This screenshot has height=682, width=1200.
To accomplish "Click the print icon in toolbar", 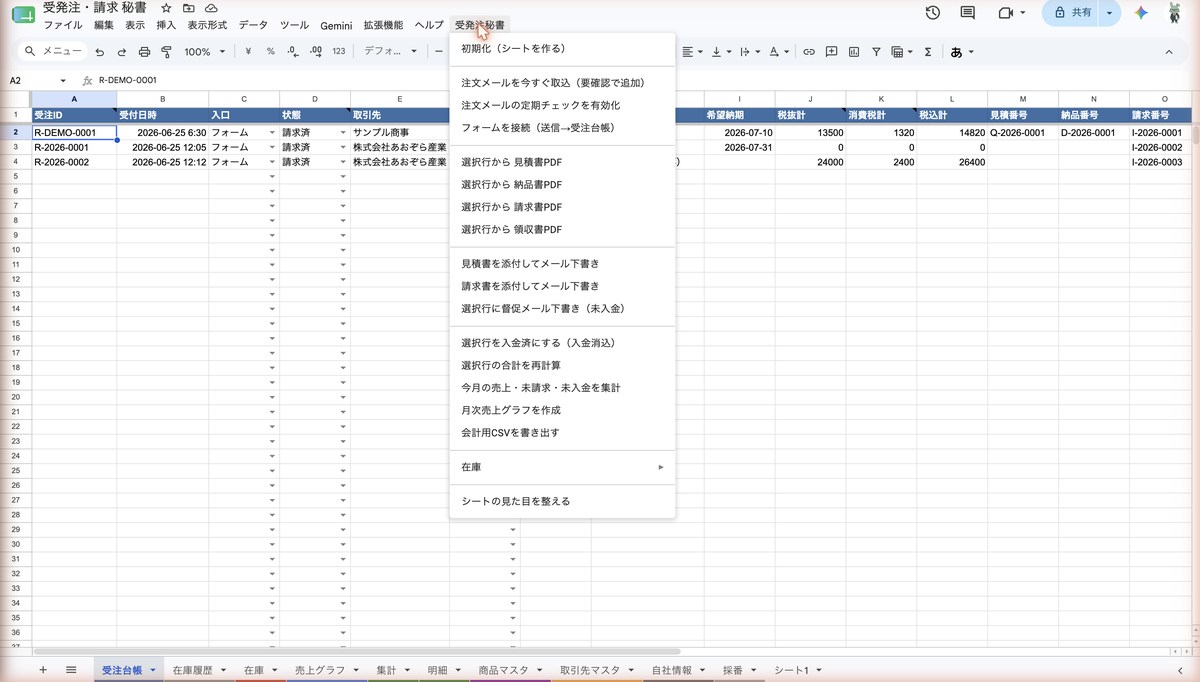I will click(144, 51).
